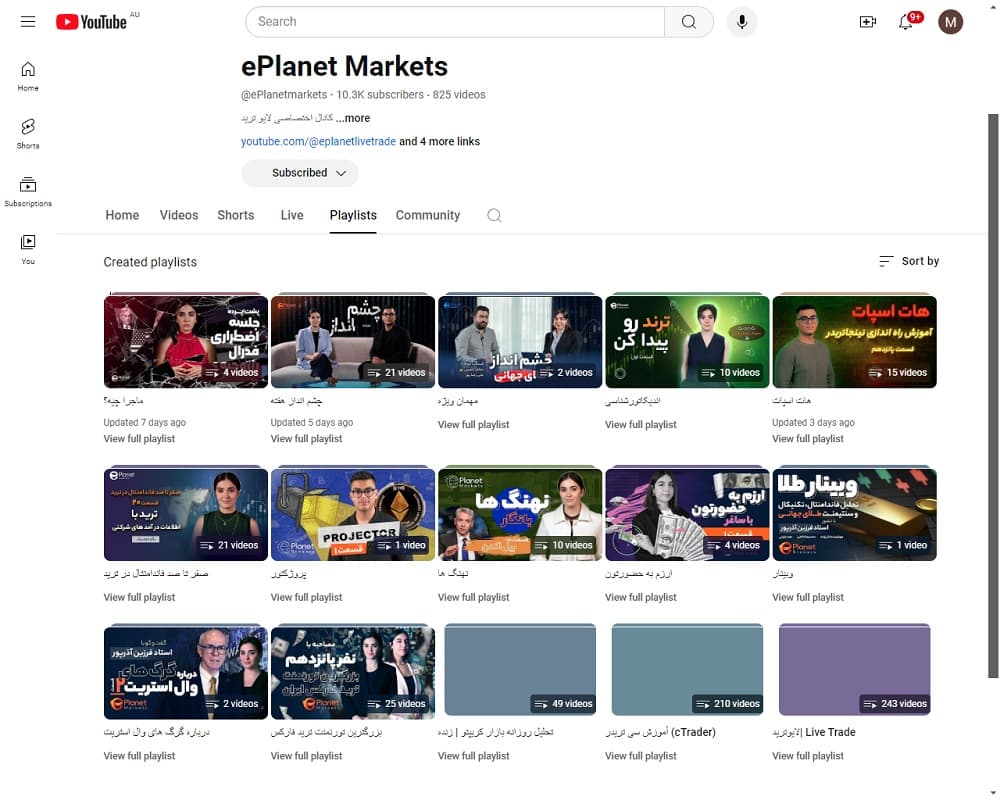This screenshot has width=1000, height=800.
Task: Click the search magnifier button
Action: pyautogui.click(x=689, y=22)
